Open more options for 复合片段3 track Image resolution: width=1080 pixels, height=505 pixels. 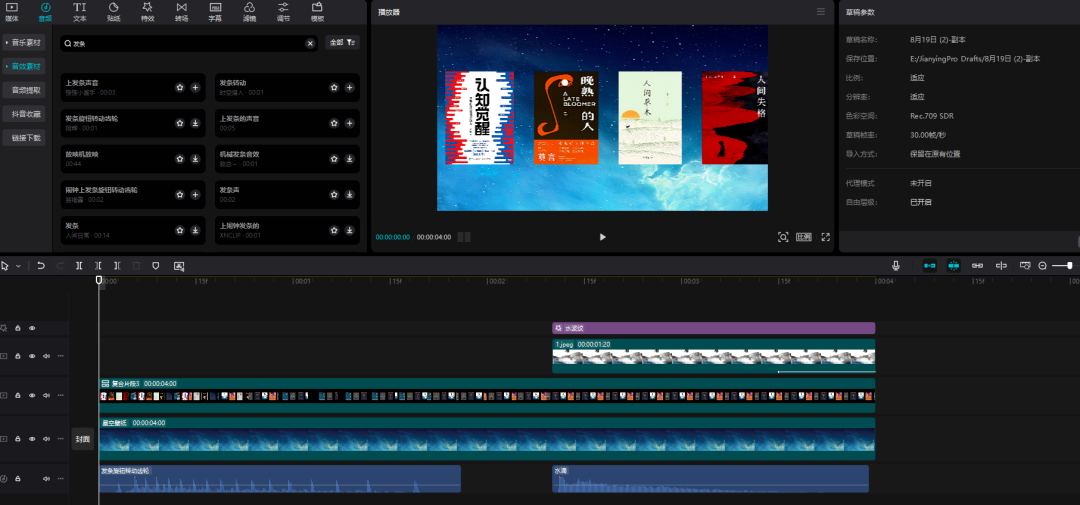click(x=61, y=395)
